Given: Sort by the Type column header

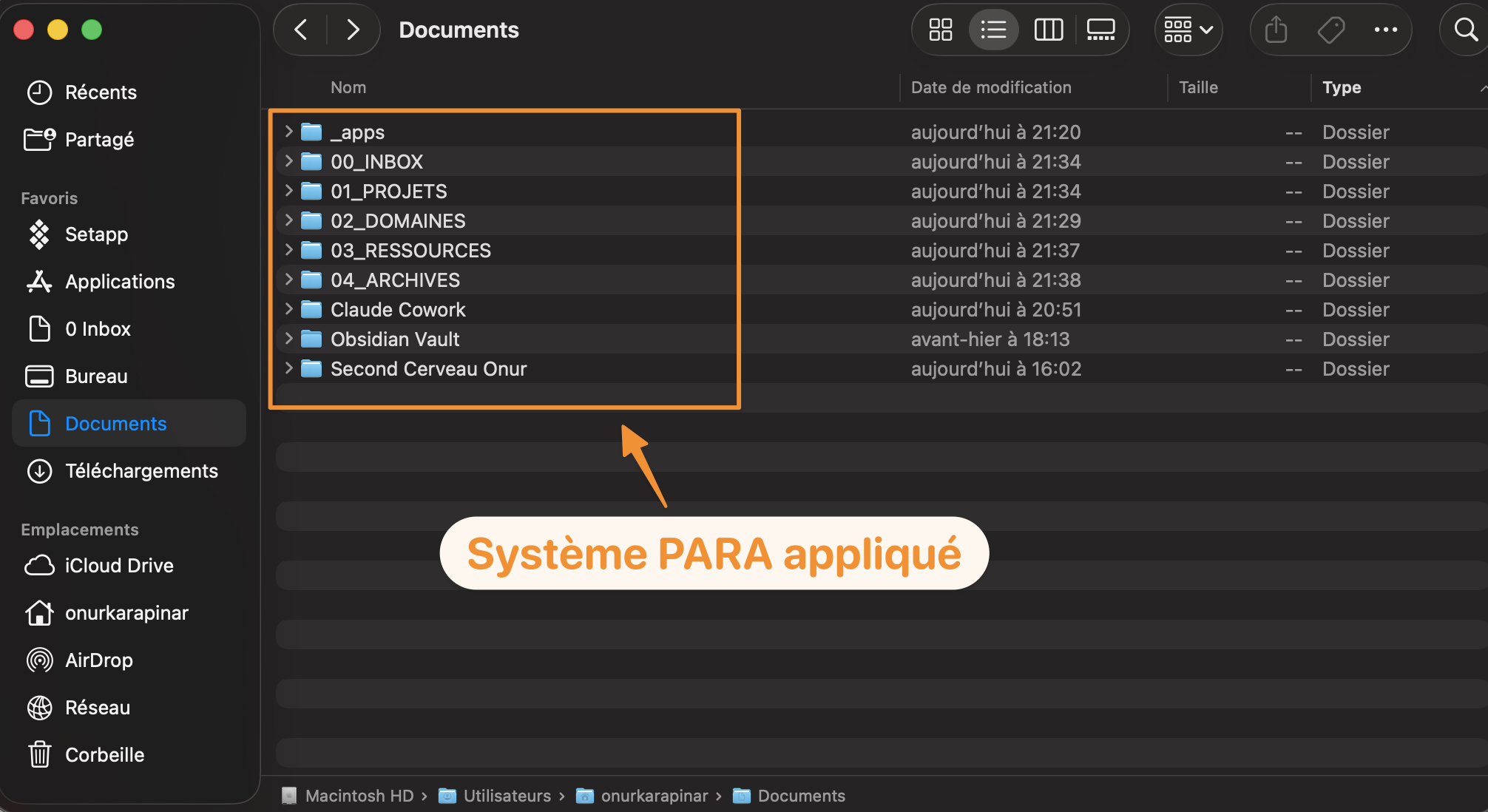Looking at the screenshot, I should (x=1342, y=87).
